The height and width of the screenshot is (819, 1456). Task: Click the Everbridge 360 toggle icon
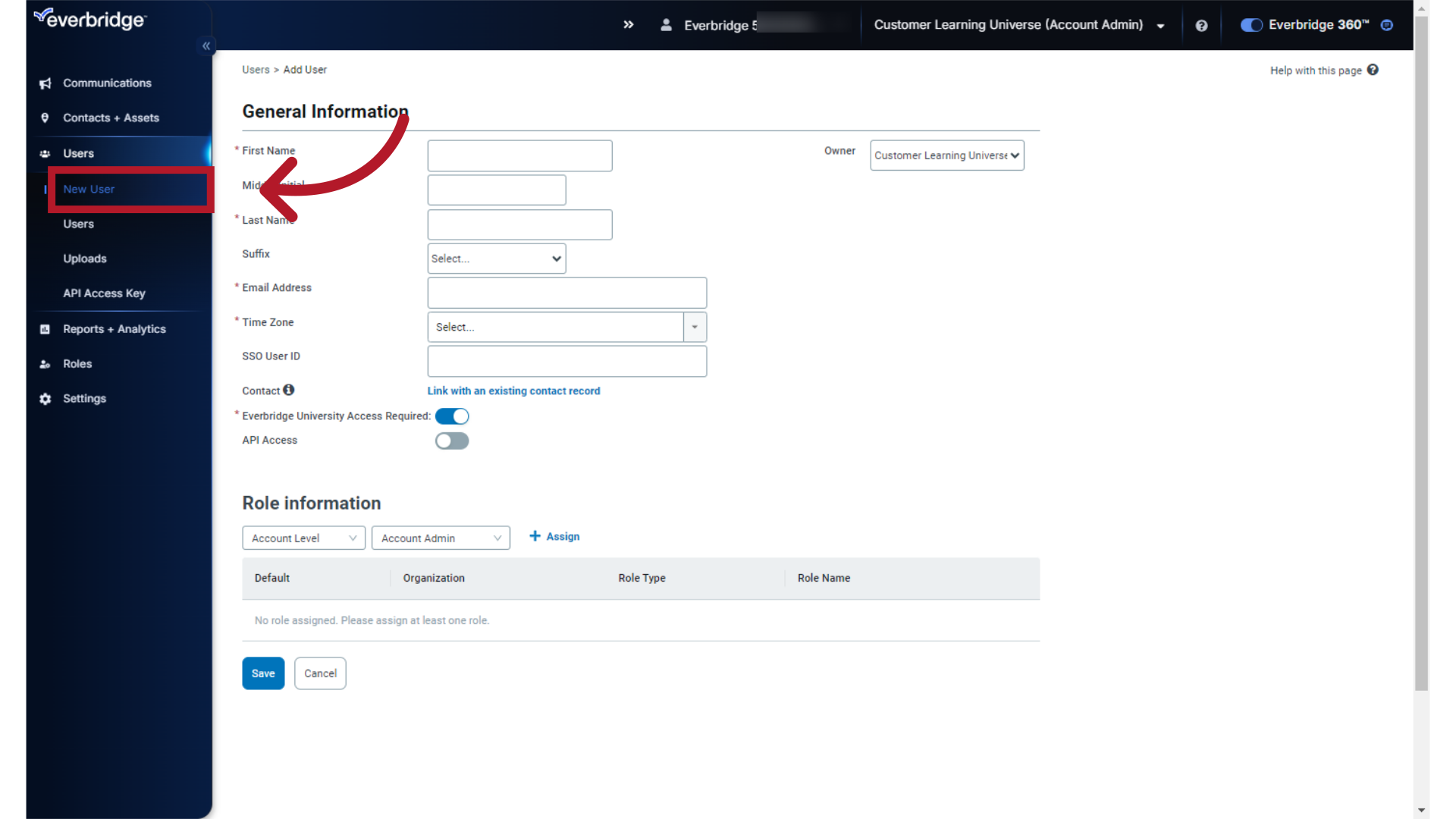coord(1251,25)
